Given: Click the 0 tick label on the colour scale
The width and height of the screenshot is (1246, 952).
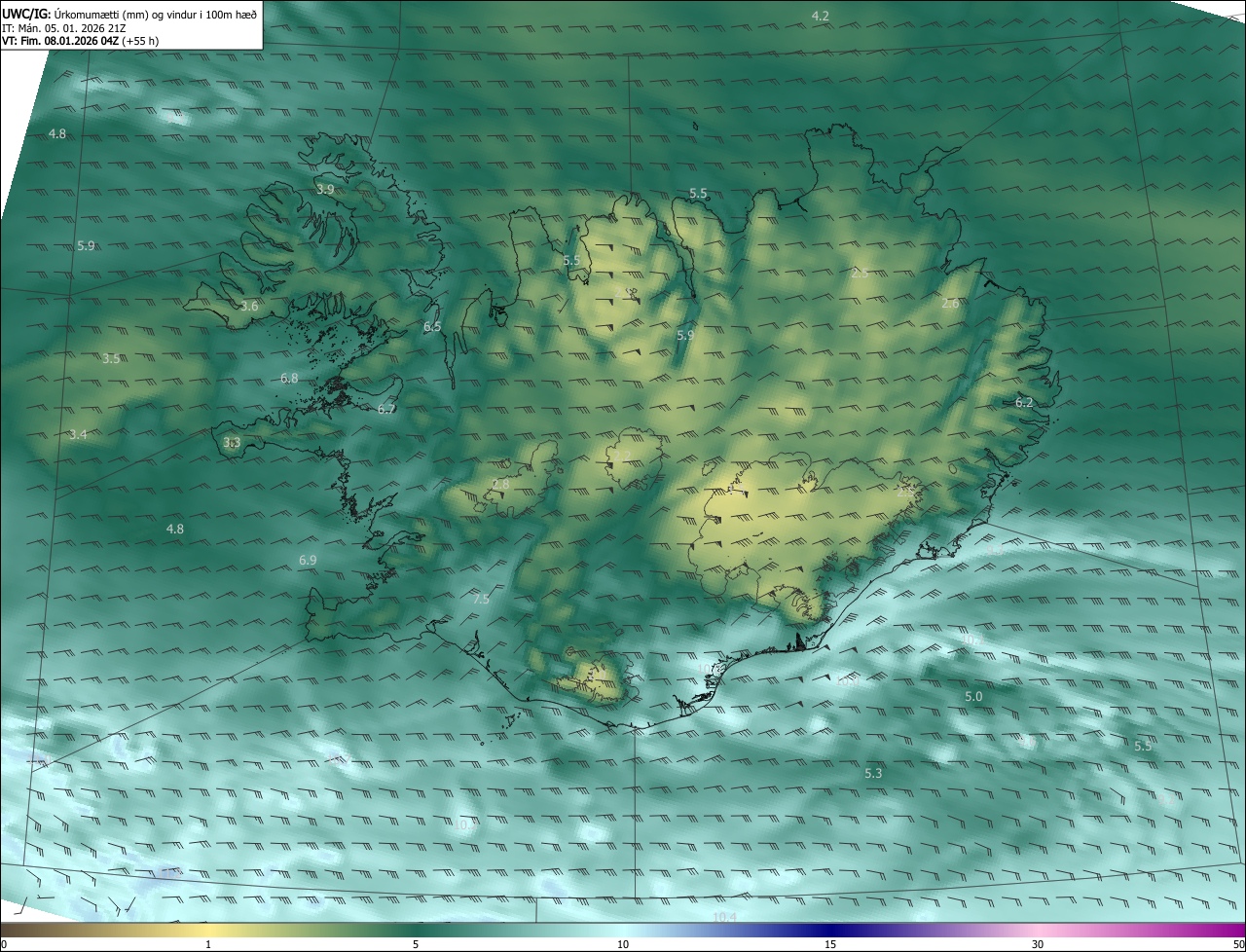Looking at the screenshot, I should (4, 944).
